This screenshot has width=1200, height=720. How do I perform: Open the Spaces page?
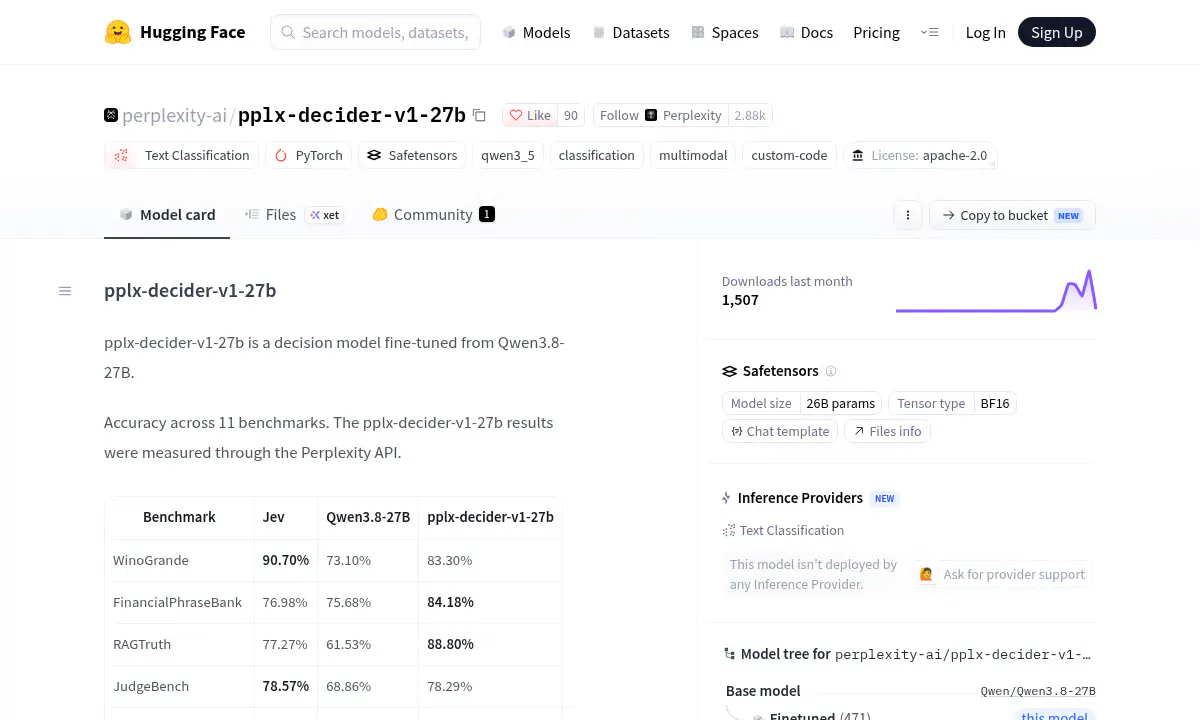[725, 32]
